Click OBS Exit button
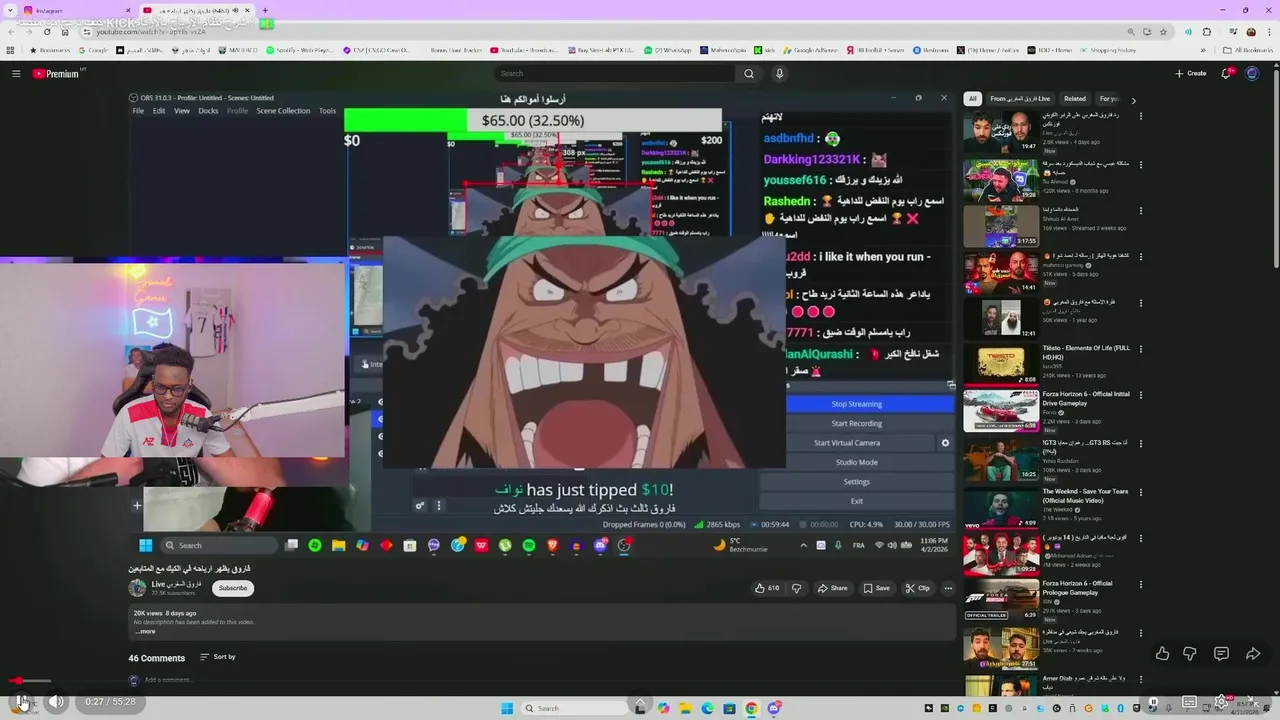Viewport: 1280px width, 720px height. (x=856, y=501)
